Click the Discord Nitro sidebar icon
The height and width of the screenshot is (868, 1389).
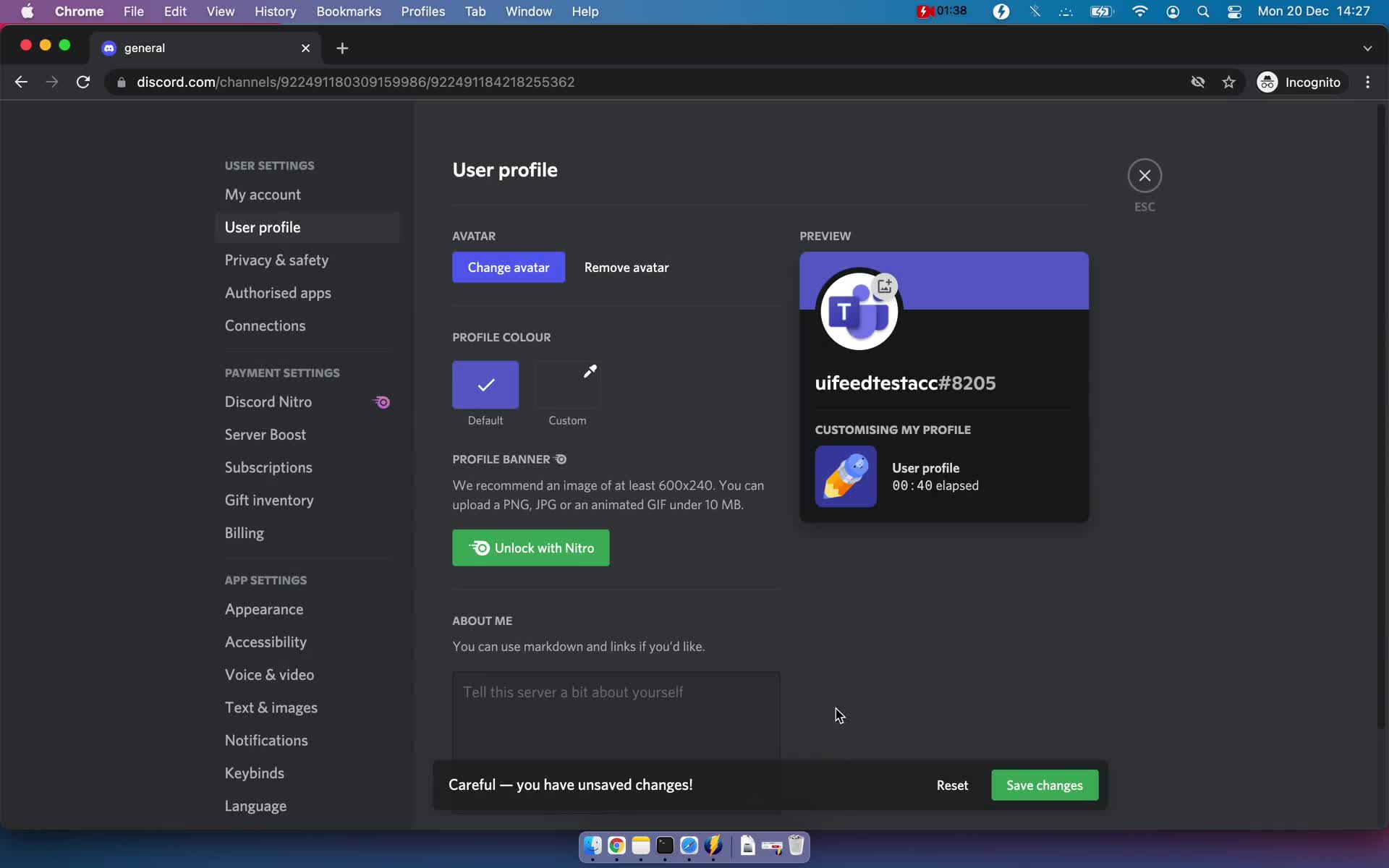coord(382,401)
